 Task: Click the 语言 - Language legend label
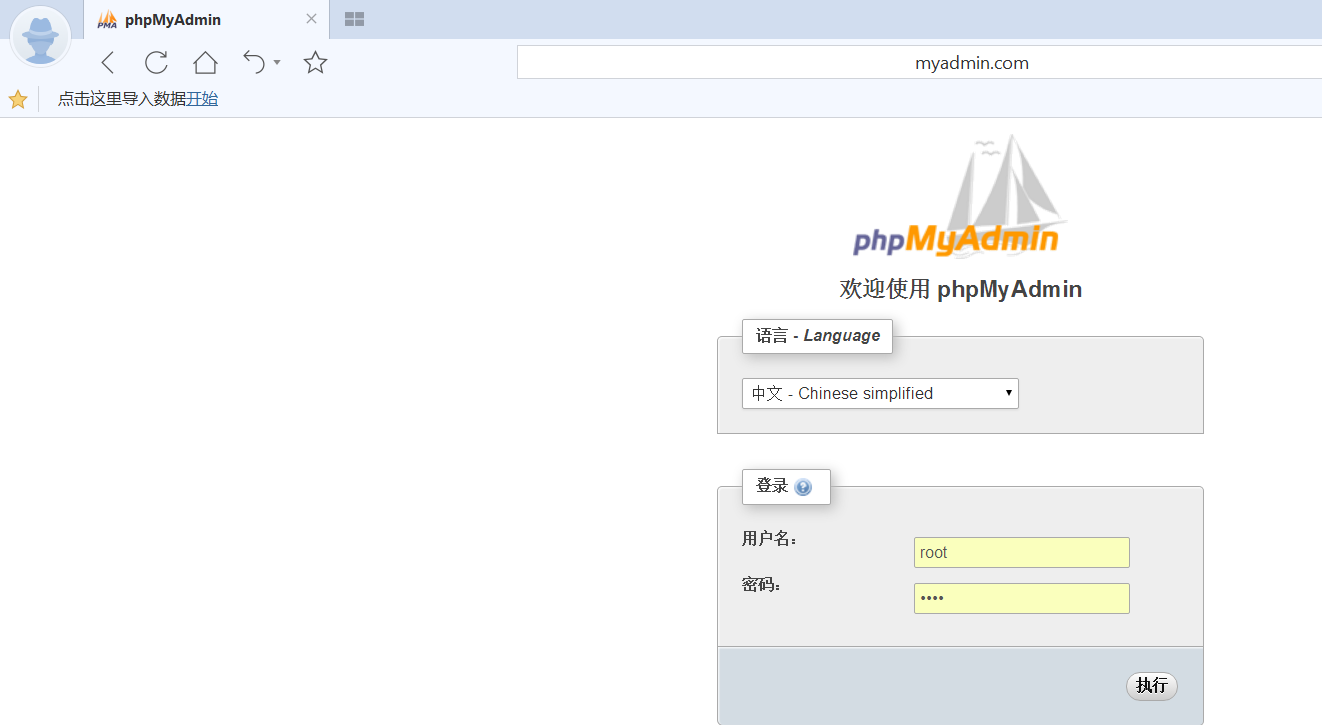click(x=817, y=336)
